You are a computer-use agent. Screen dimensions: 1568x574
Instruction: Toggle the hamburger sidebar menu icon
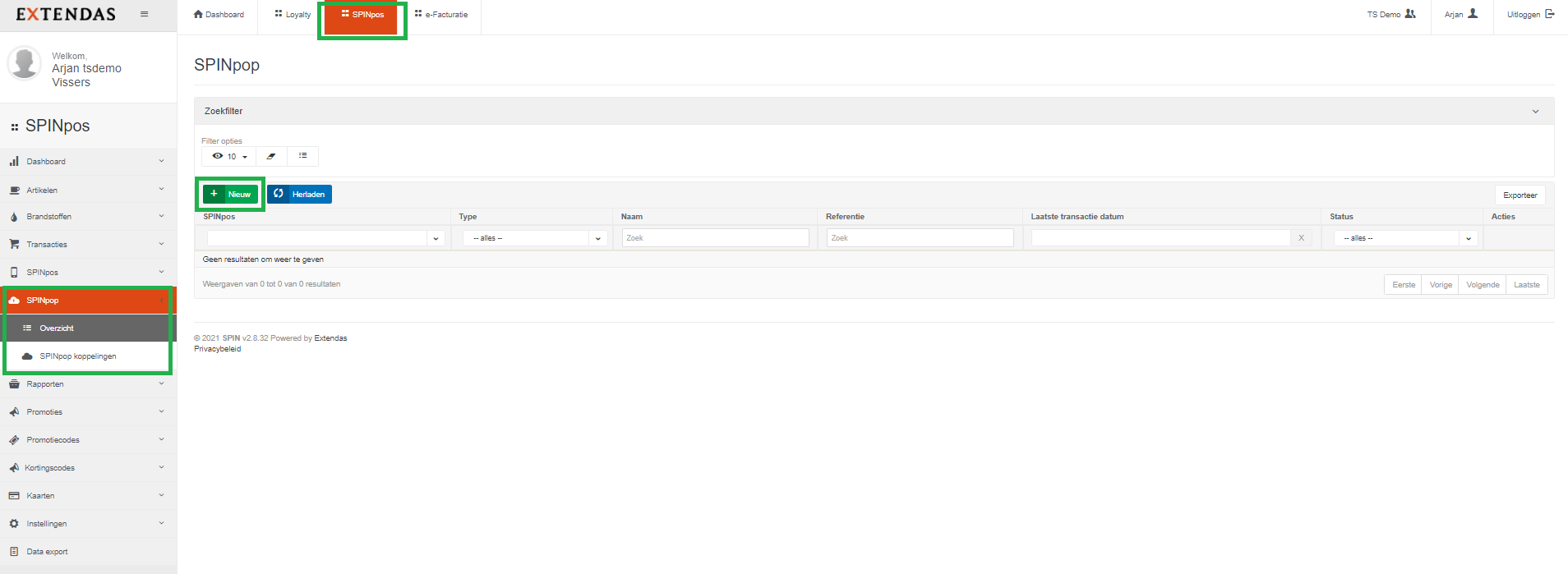tap(145, 14)
